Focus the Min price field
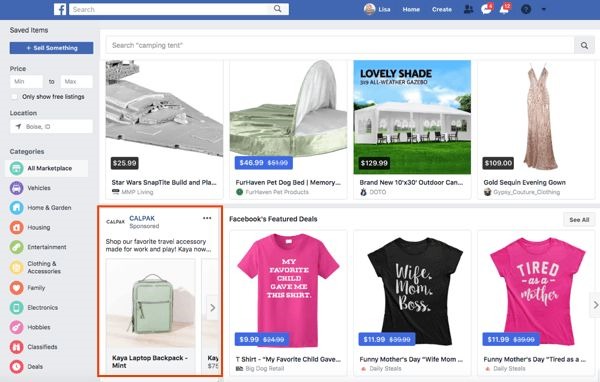The width and height of the screenshot is (600, 382). [x=26, y=82]
